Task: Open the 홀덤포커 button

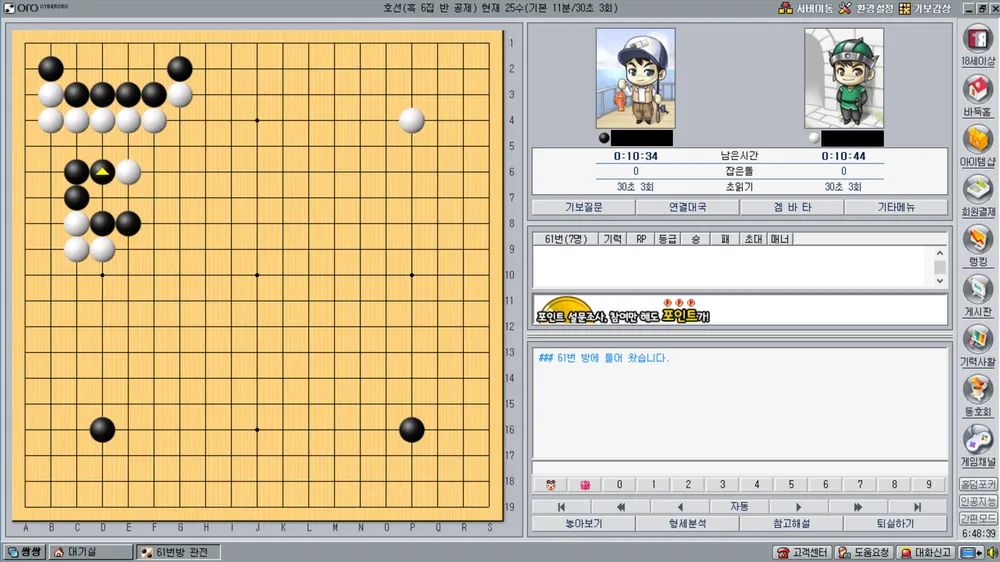Action: [978, 484]
